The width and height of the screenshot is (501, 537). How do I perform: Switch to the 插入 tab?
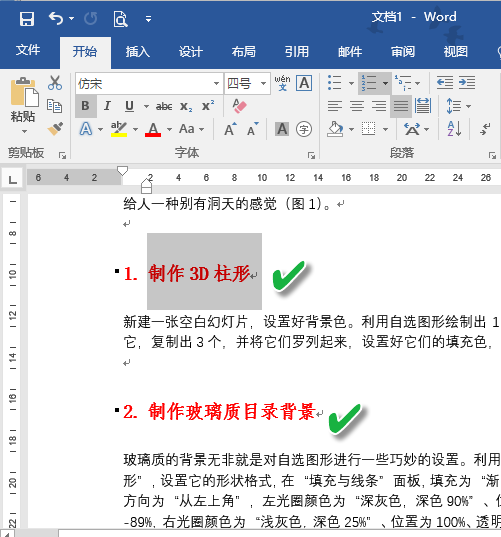[x=138, y=52]
